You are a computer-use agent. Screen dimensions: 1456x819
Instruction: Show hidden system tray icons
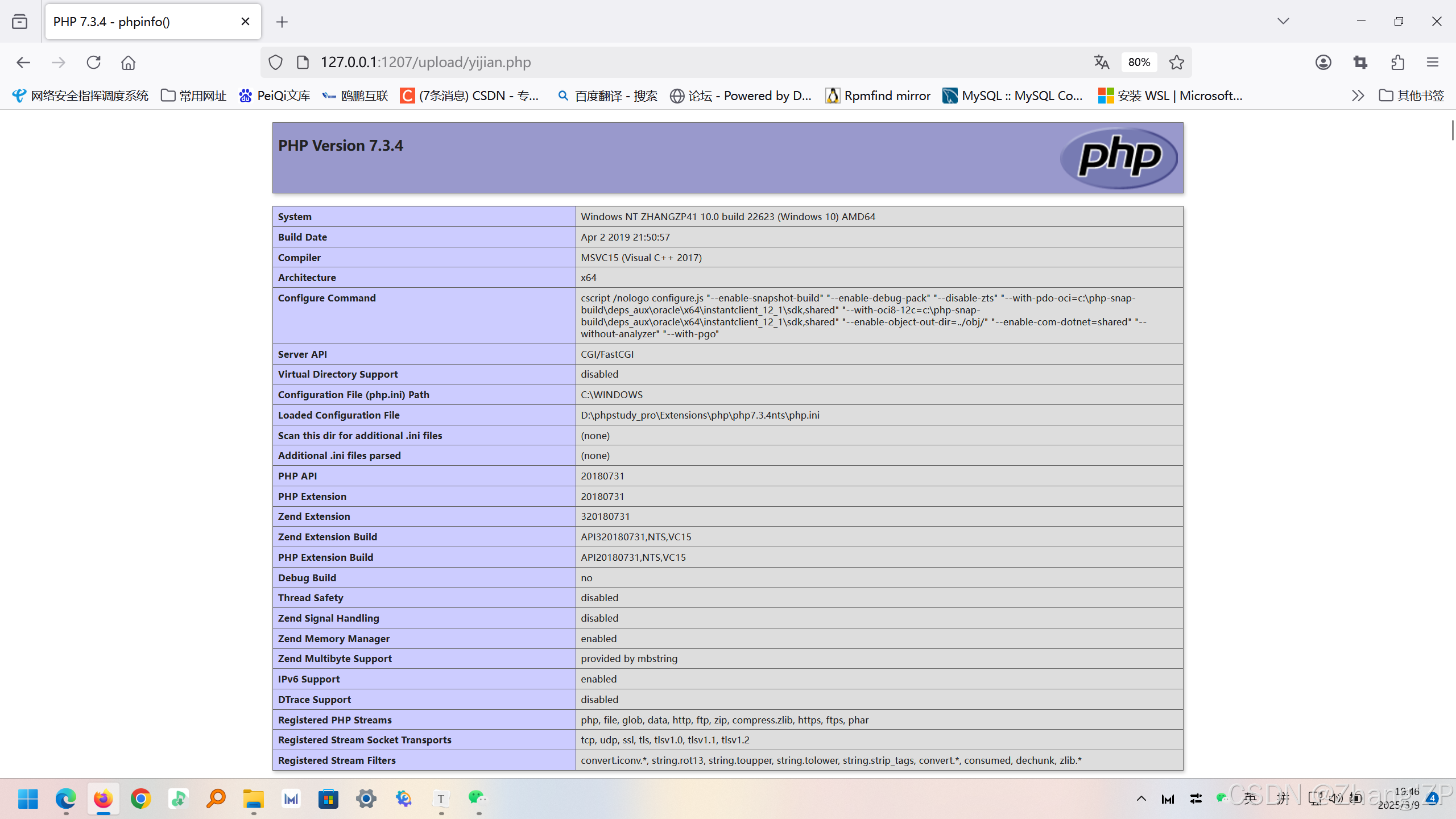(x=1141, y=799)
